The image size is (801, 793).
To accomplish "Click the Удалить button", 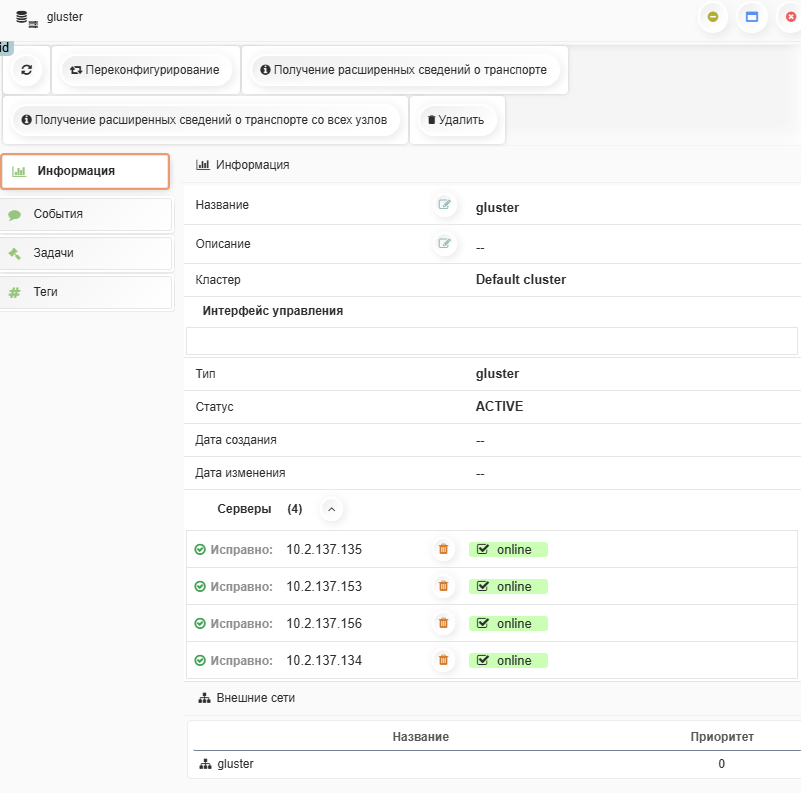I will click(x=457, y=120).
